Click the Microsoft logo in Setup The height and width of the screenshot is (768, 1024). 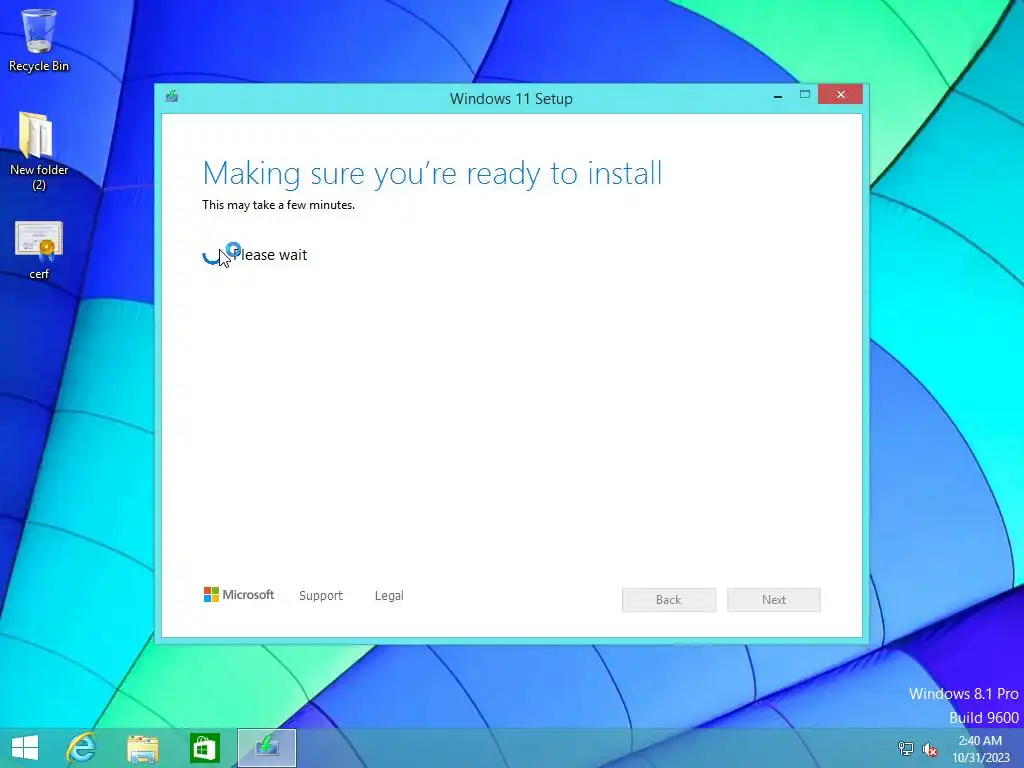click(x=239, y=594)
